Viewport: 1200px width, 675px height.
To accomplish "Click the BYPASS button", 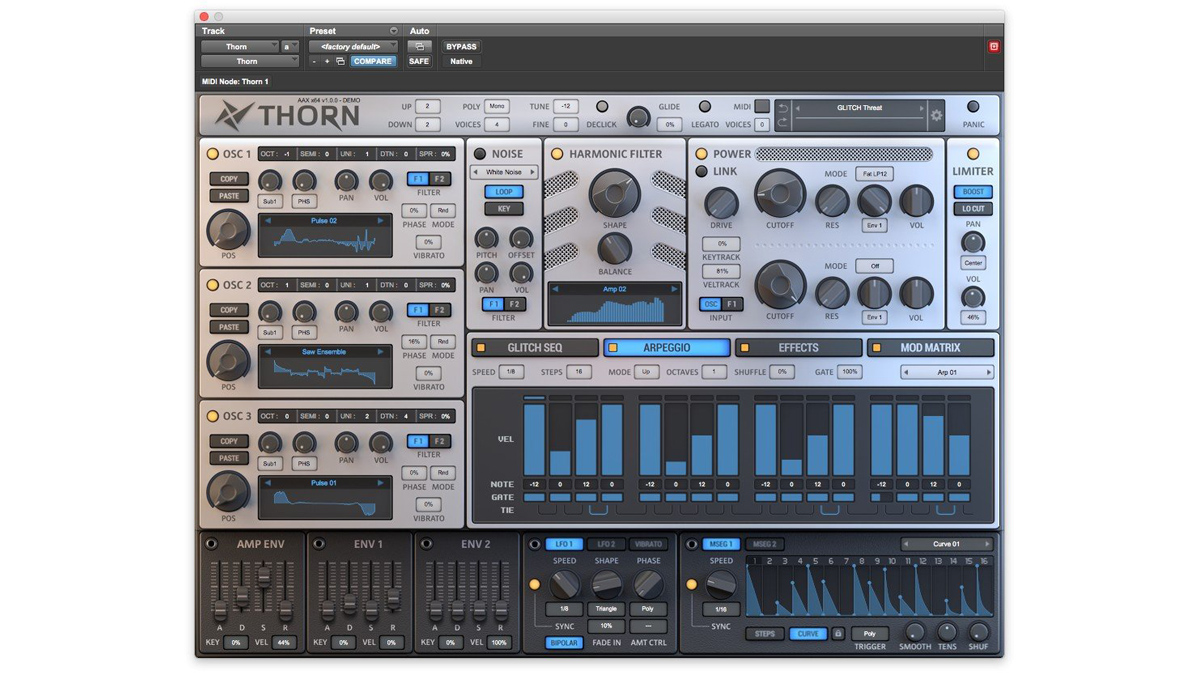I will pos(461,47).
